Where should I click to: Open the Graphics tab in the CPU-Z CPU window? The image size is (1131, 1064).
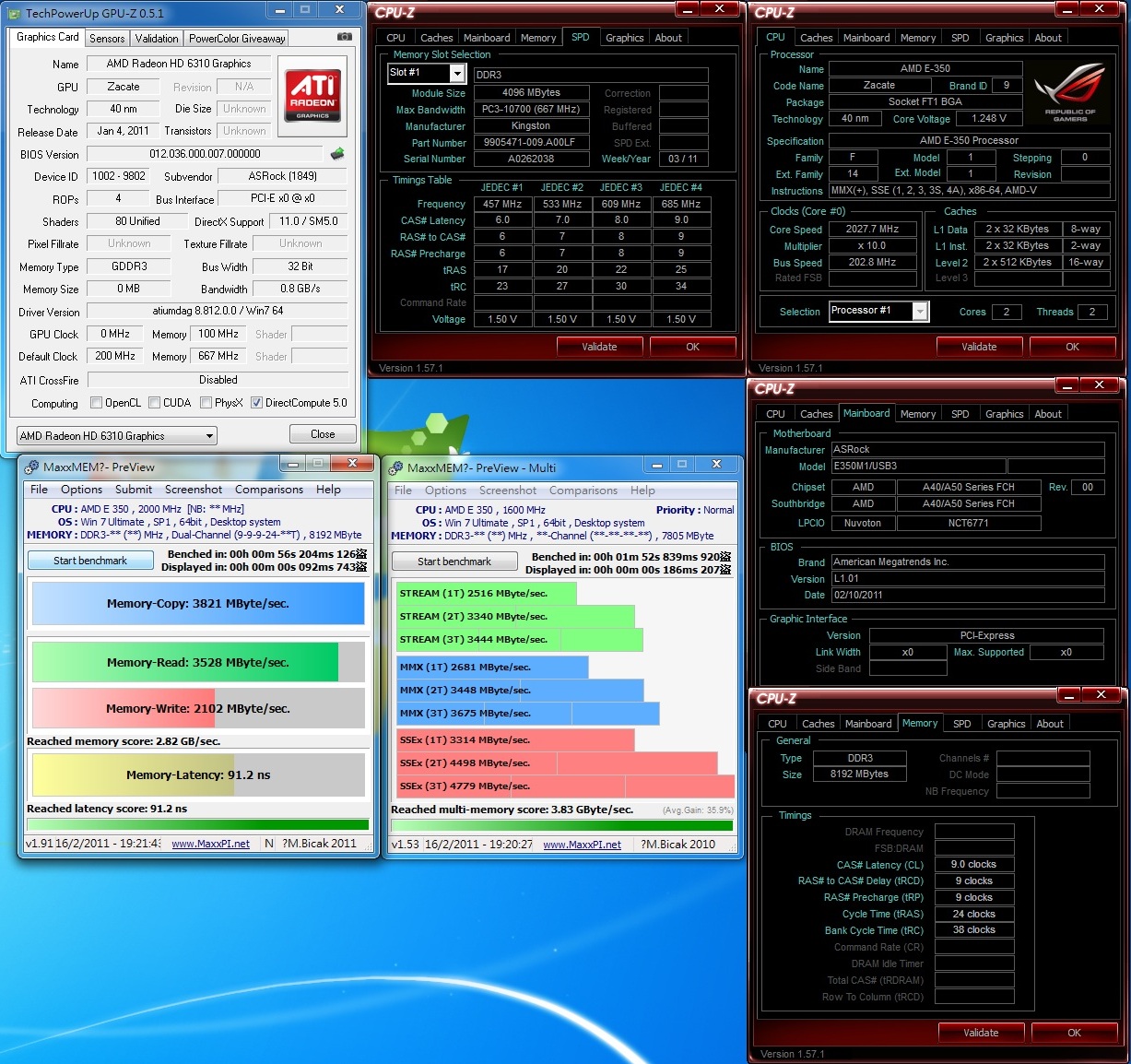1004,38
